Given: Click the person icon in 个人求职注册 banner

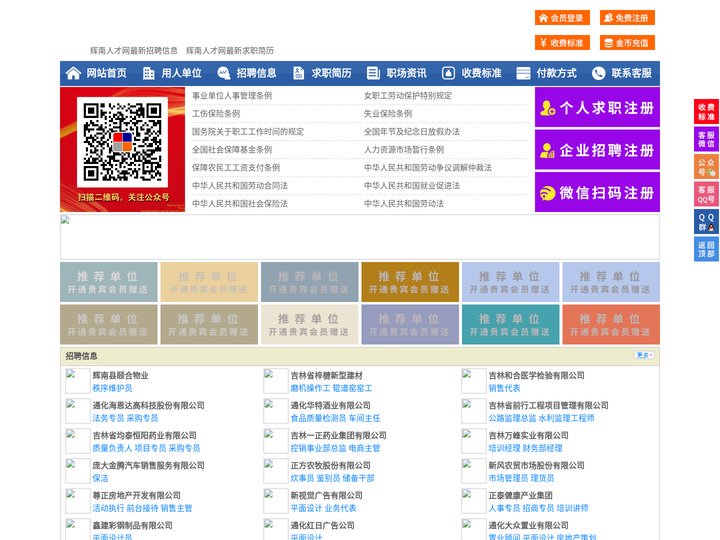Looking at the screenshot, I should (x=547, y=108).
